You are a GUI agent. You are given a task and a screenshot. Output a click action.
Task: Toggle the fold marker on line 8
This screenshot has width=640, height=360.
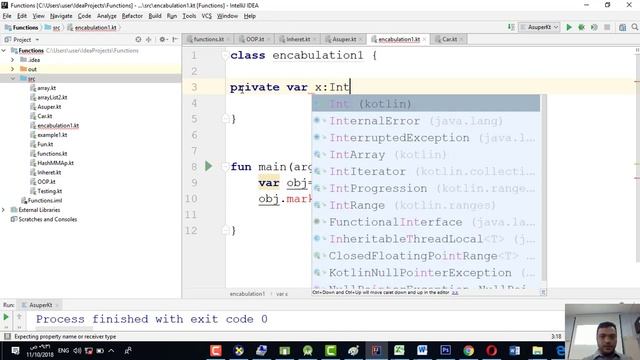coord(224,167)
